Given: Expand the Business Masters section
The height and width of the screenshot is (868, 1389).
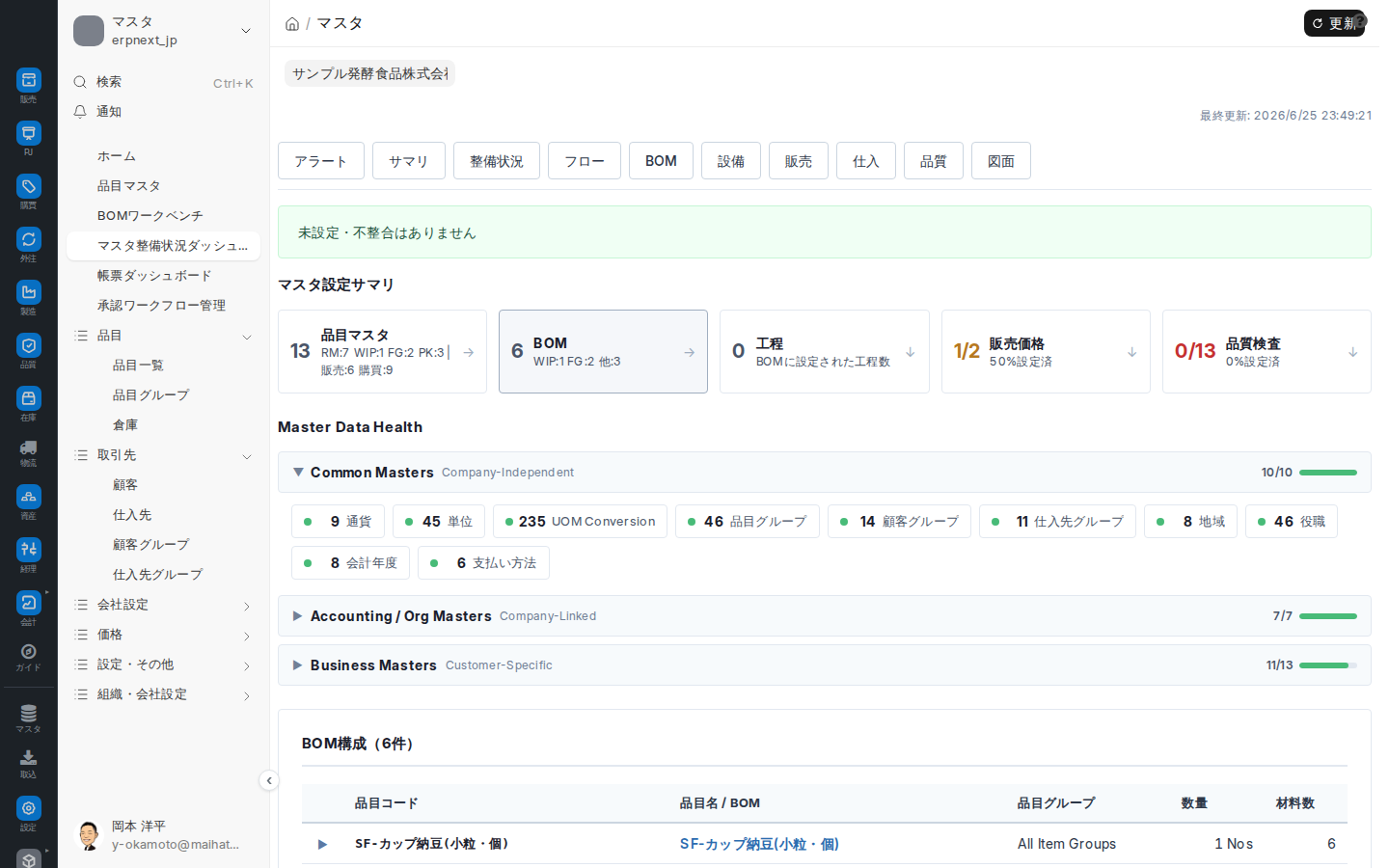Looking at the screenshot, I should click(298, 665).
